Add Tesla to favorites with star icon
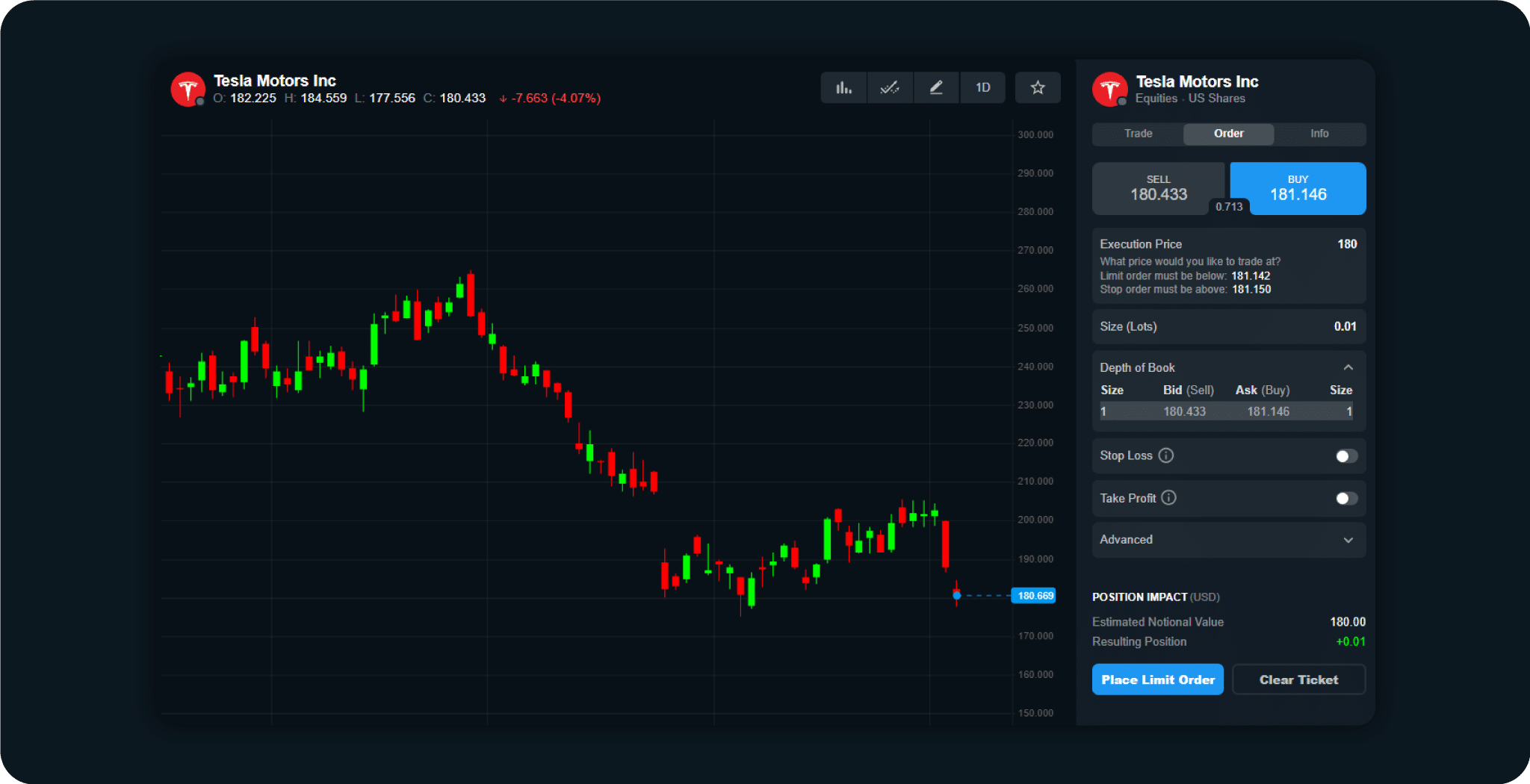Screen dimensions: 1530x784 [1038, 88]
